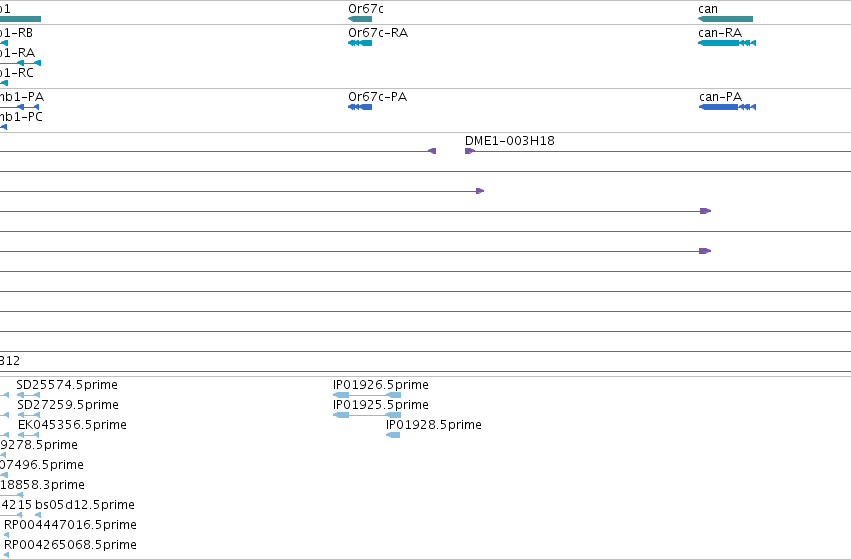Click the DME1-003H18 clone label
This screenshot has width=851, height=560.
pos(510,141)
